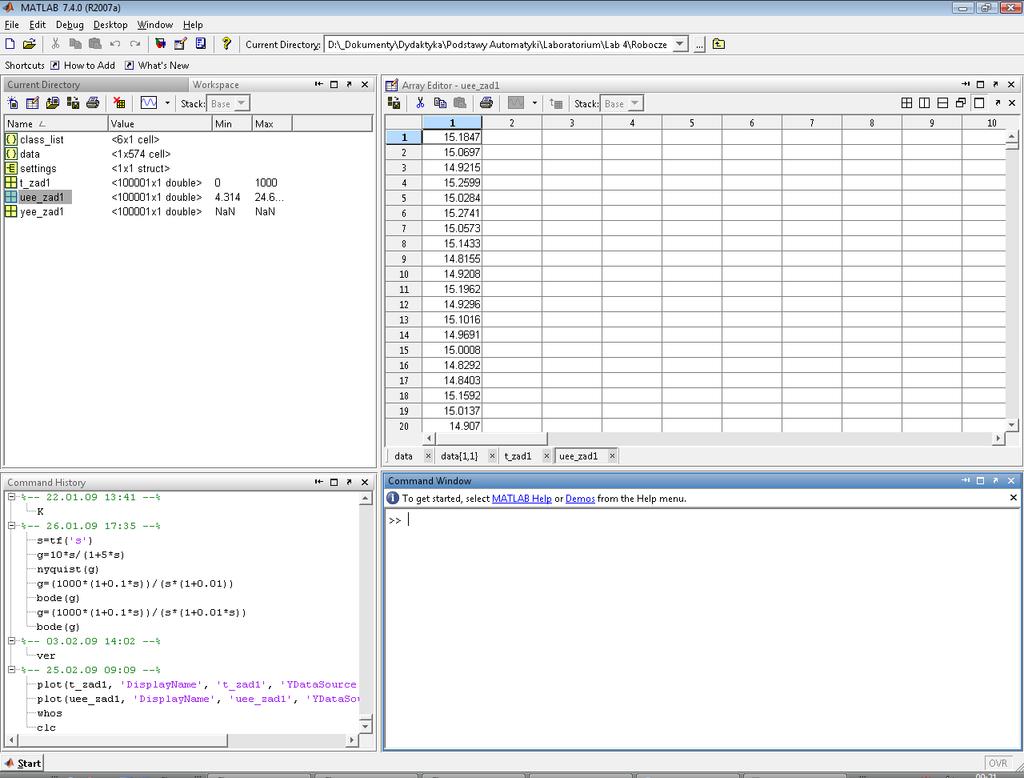1024x778 pixels.
Task: Collapse the 26.01.09 17:35 history group
Action: point(11,526)
